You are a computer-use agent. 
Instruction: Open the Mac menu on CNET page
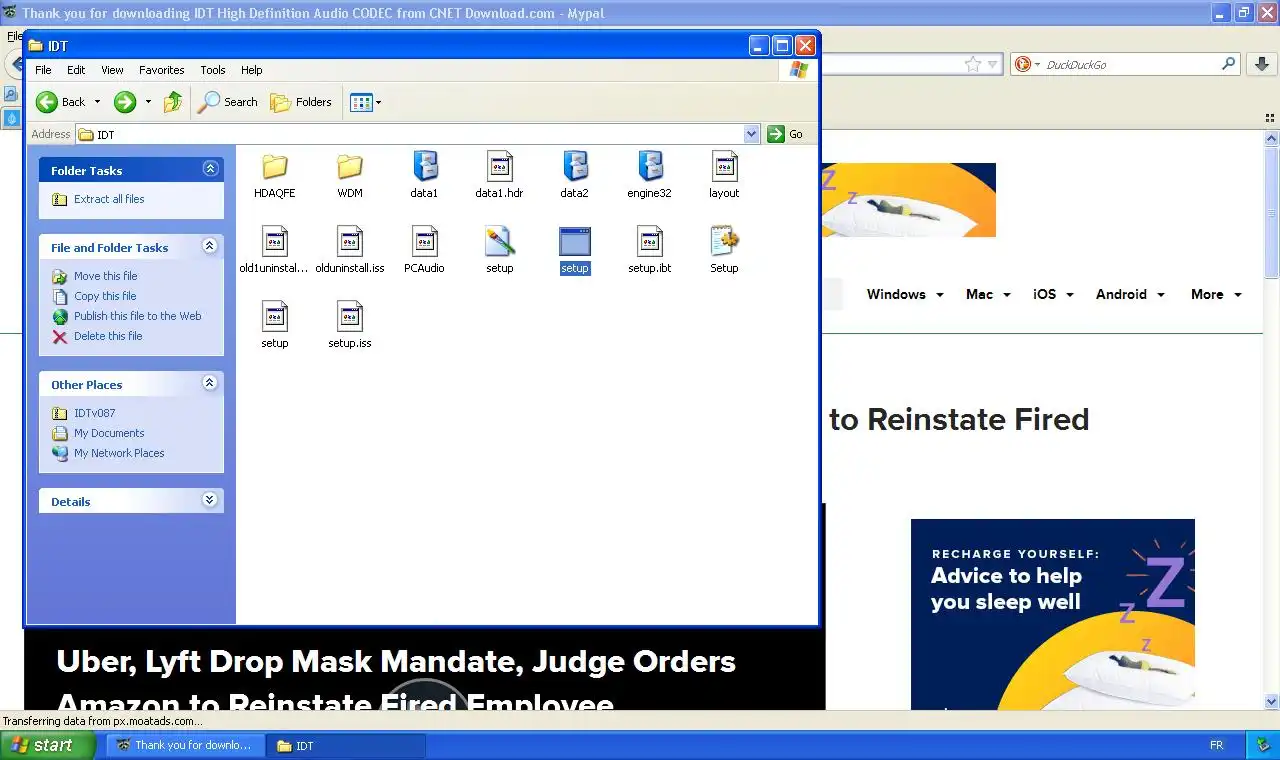click(988, 294)
